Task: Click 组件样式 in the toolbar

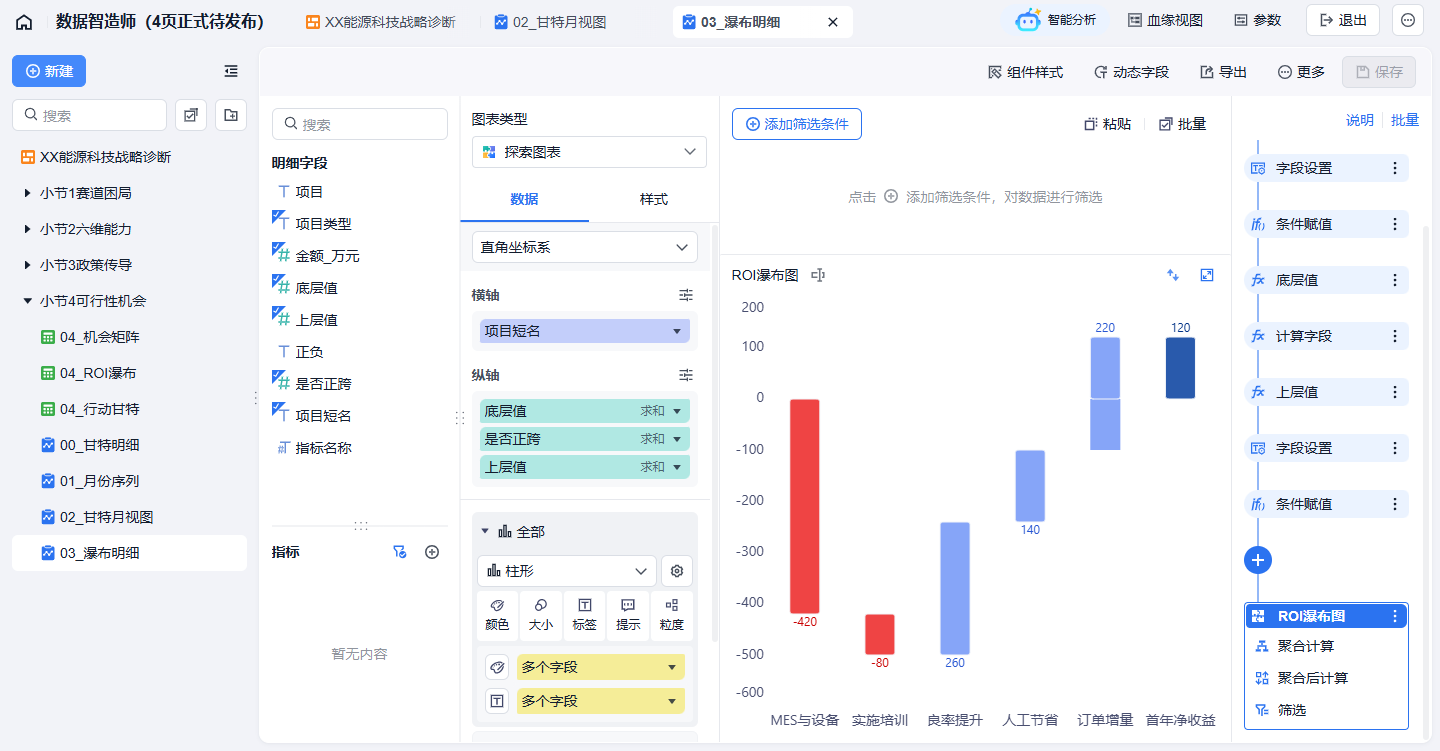Action: pyautogui.click(x=1025, y=72)
